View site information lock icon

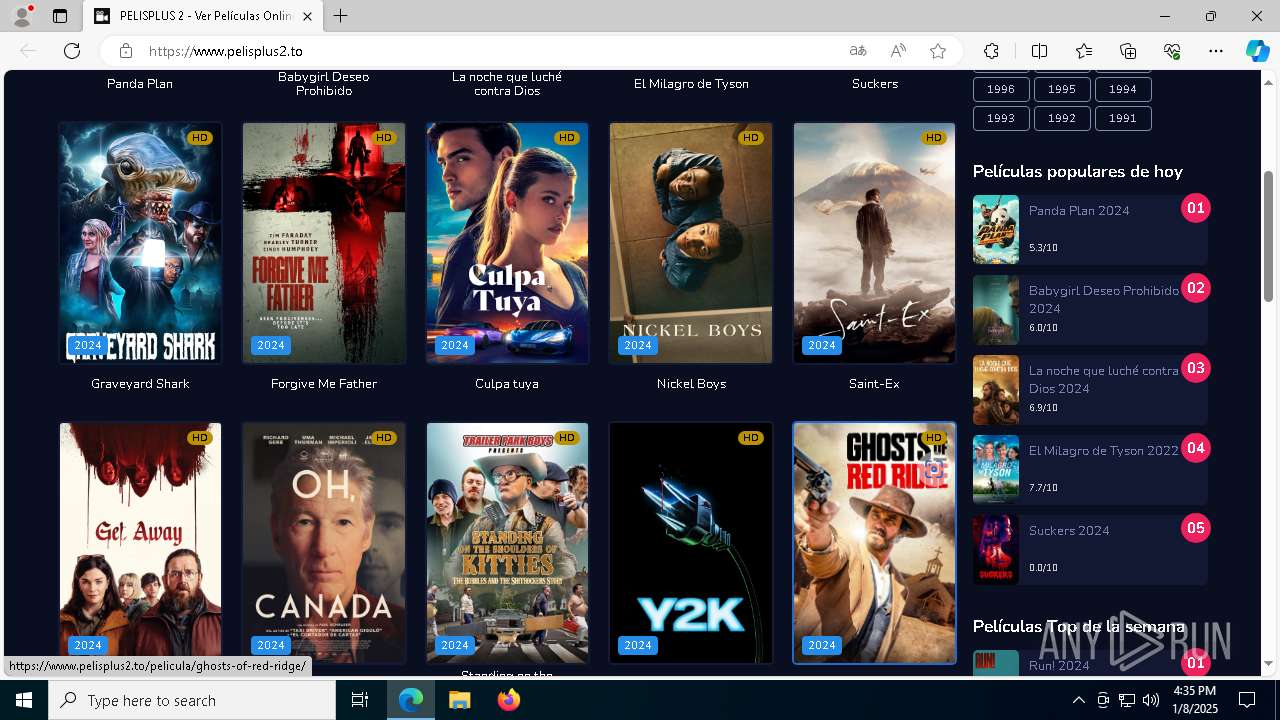coord(125,51)
